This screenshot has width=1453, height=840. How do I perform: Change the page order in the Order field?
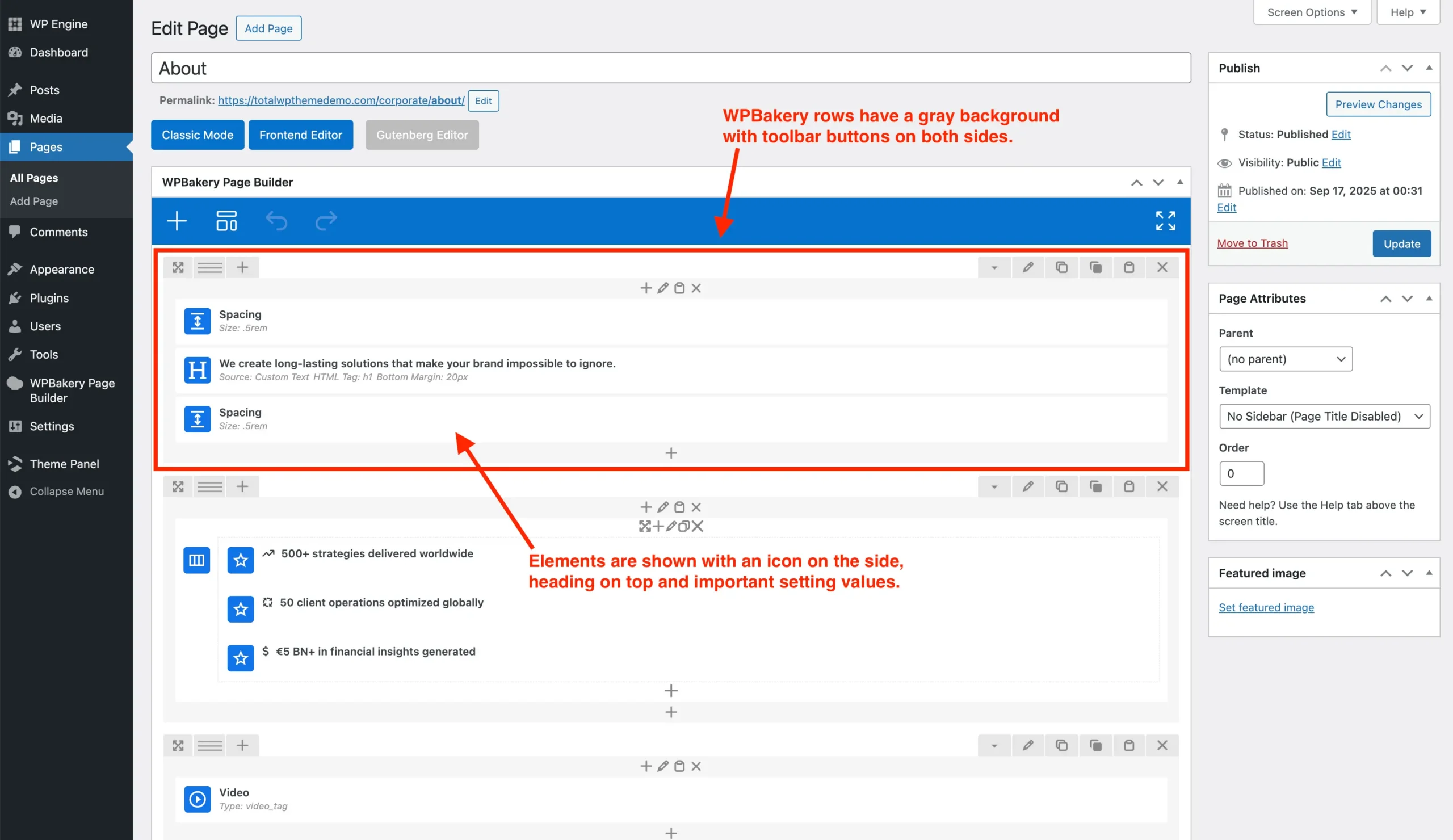click(x=1241, y=473)
